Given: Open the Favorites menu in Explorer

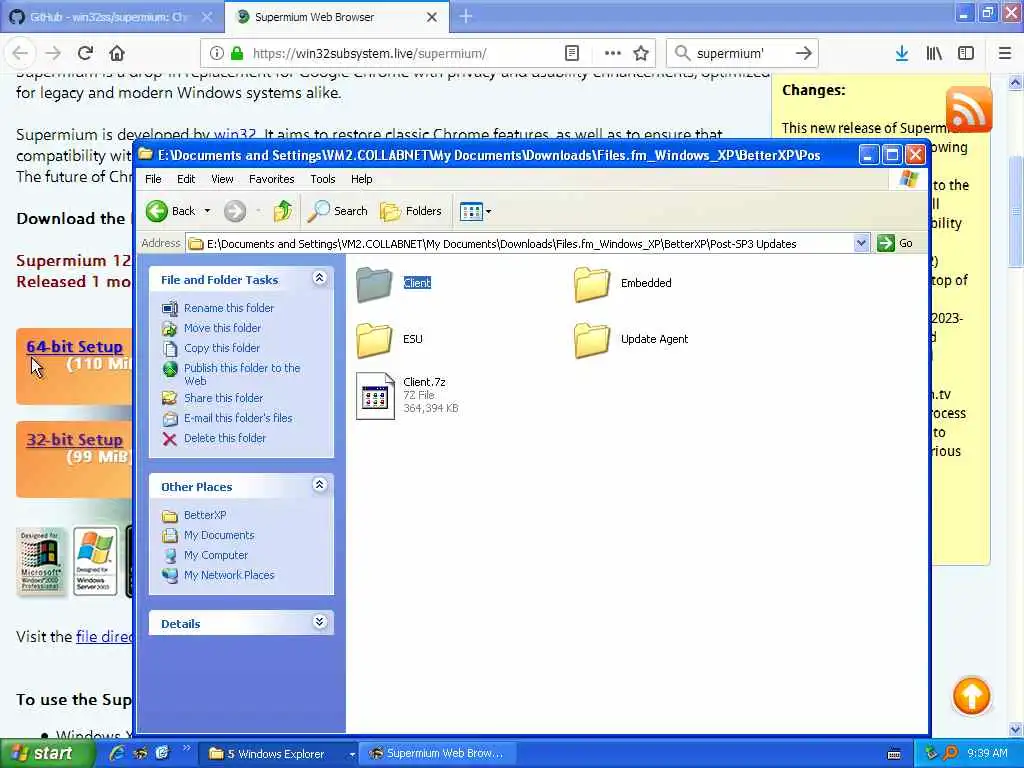Looking at the screenshot, I should pyautogui.click(x=272, y=179).
